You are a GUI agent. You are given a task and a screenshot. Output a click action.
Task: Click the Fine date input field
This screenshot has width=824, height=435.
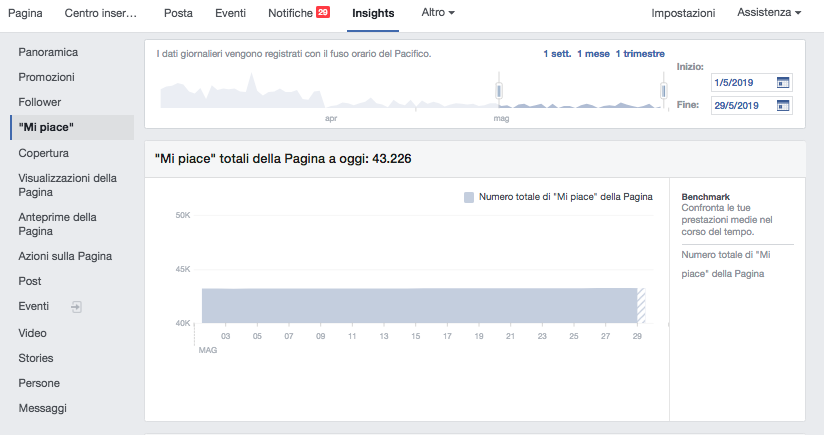tap(741, 105)
